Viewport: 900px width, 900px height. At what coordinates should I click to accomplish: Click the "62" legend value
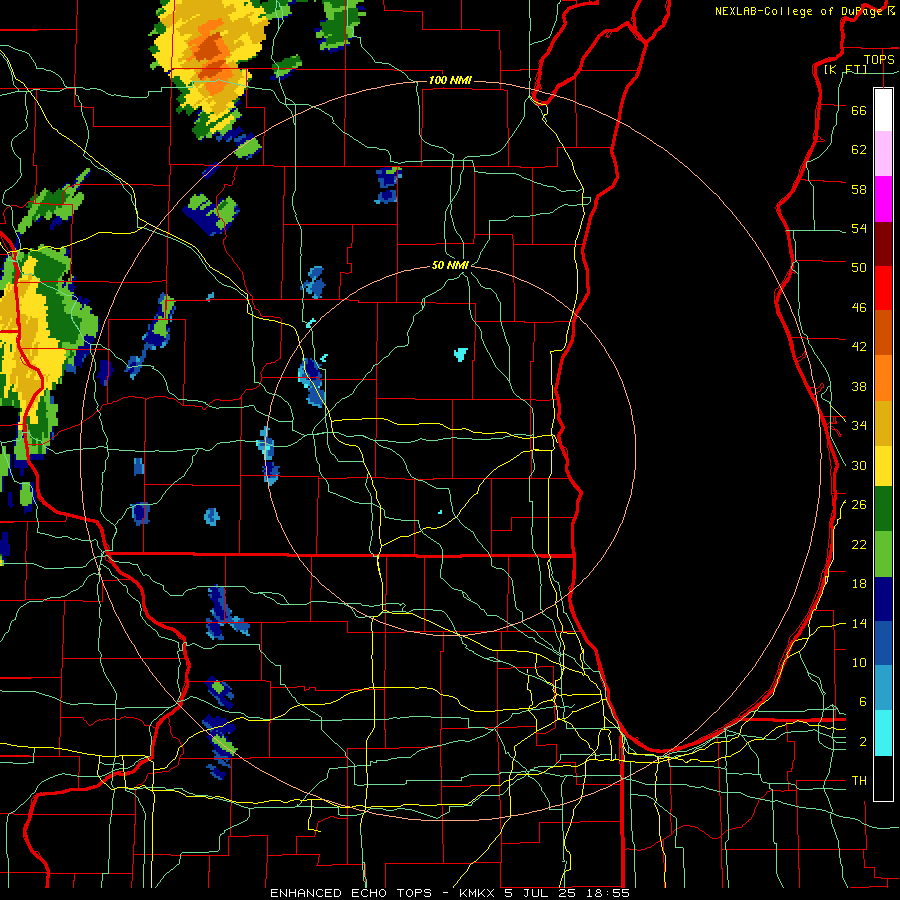[859, 150]
